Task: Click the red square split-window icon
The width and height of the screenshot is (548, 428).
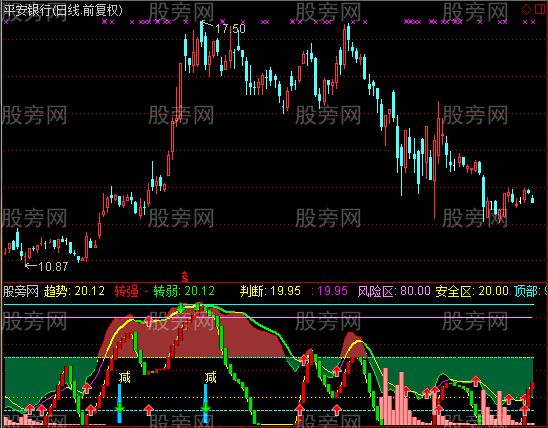Action: (x=540, y=9)
